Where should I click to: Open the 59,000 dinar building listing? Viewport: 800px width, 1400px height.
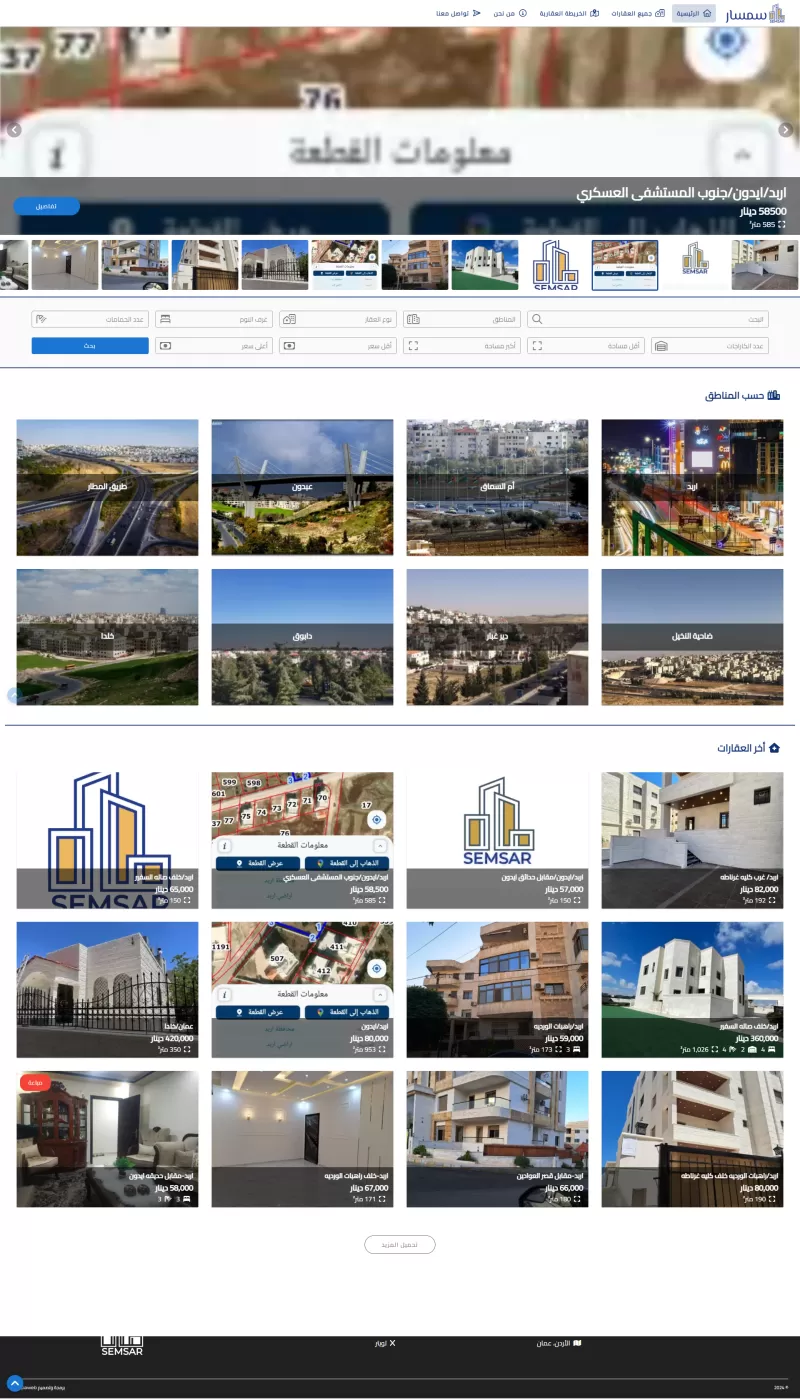pyautogui.click(x=497, y=990)
